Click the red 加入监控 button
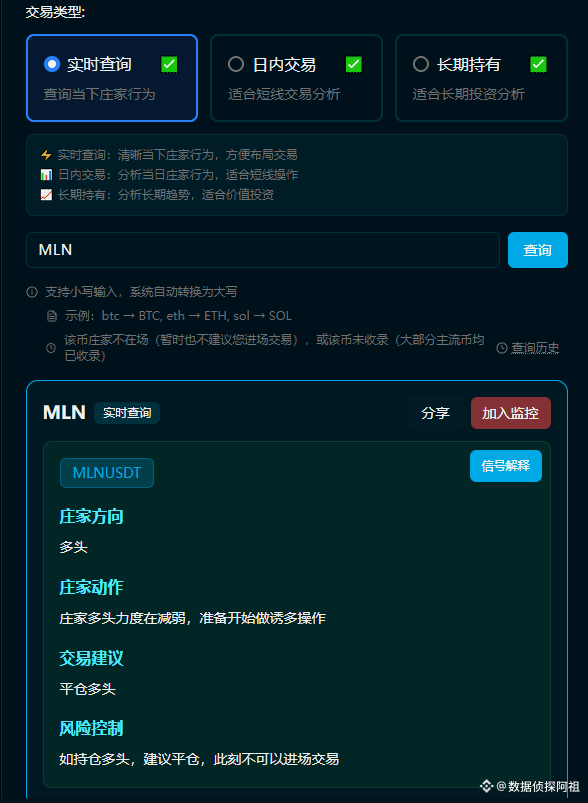Screen dimensions: 588x803 click(x=511, y=413)
